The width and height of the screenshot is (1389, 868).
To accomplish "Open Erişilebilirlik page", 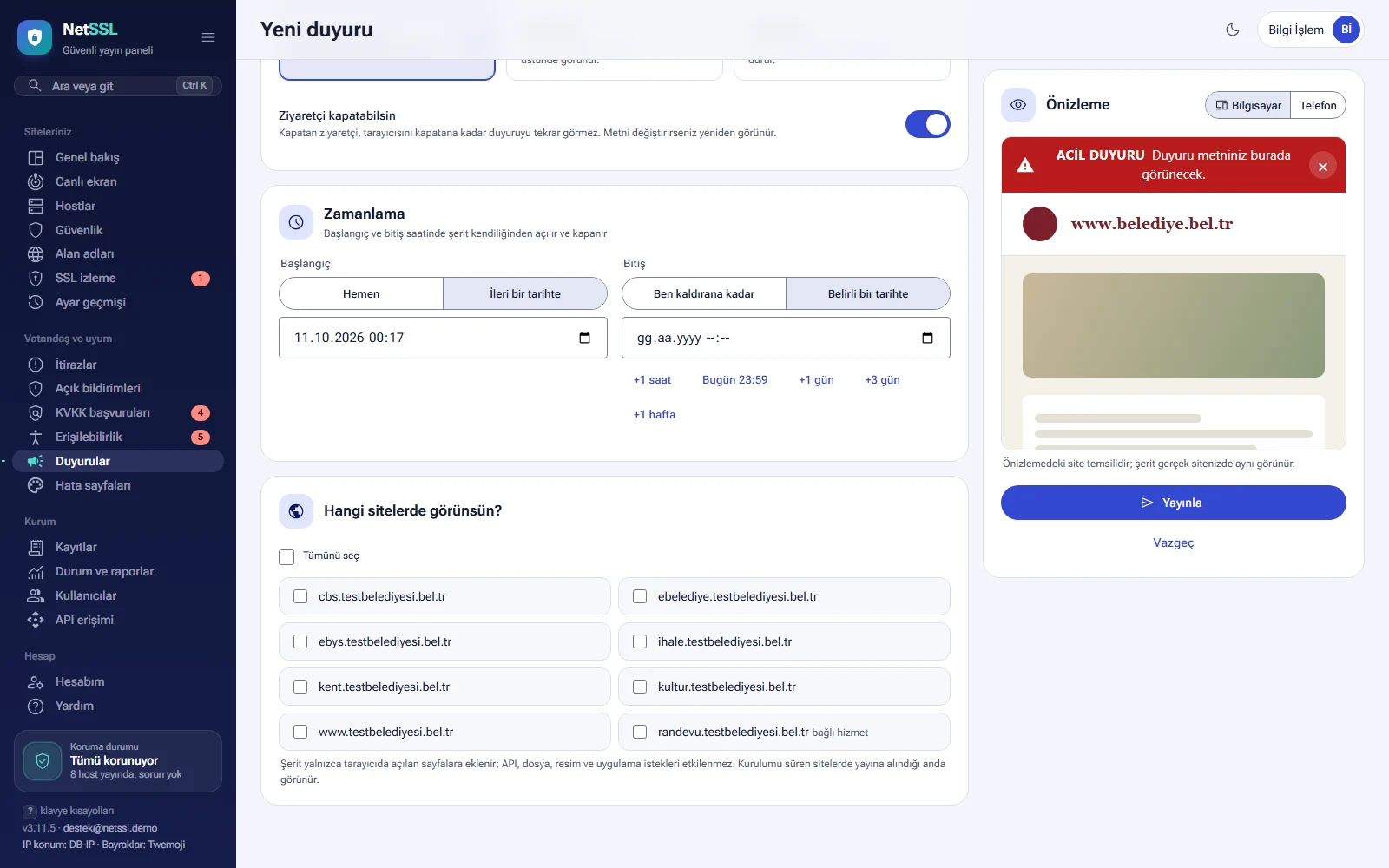I will point(118,437).
